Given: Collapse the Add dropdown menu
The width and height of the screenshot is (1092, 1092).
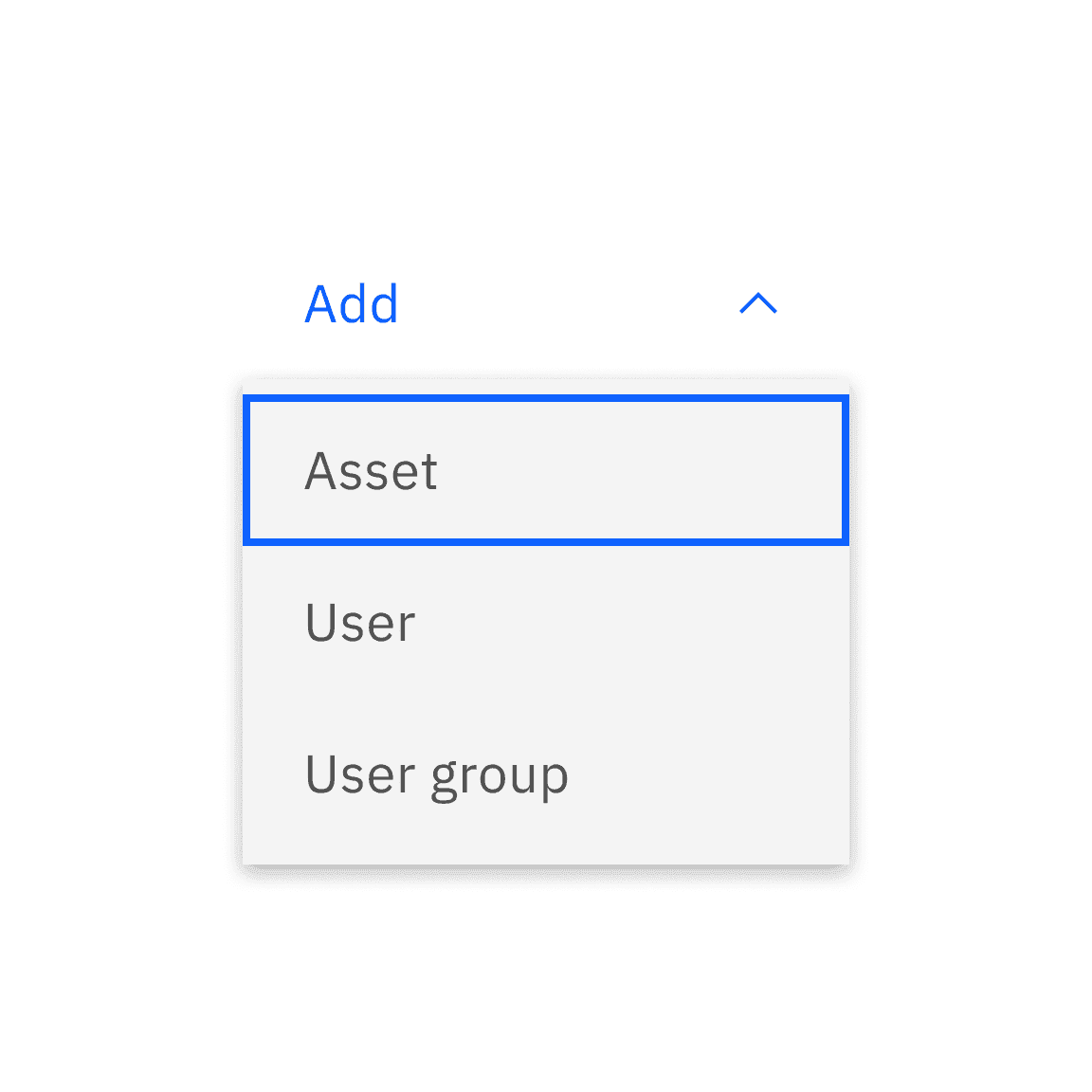Looking at the screenshot, I should [x=758, y=303].
